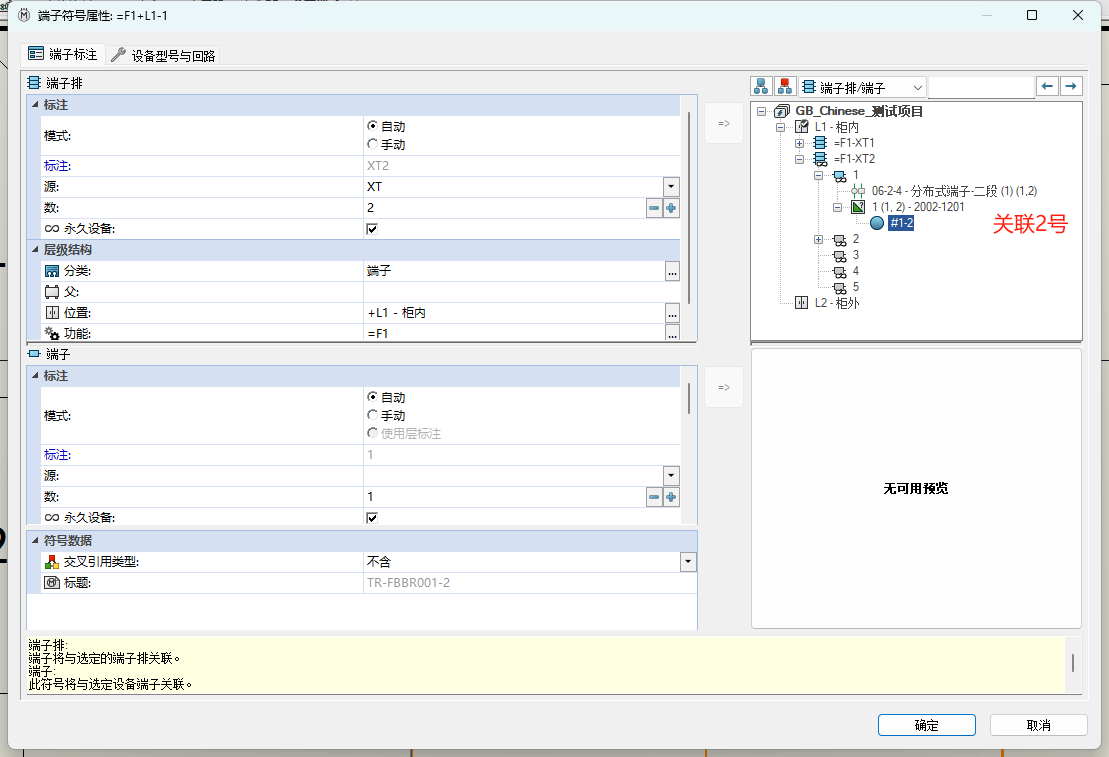Collapse the =F1-XT2 tree node
The height and width of the screenshot is (757, 1109).
coord(799,158)
